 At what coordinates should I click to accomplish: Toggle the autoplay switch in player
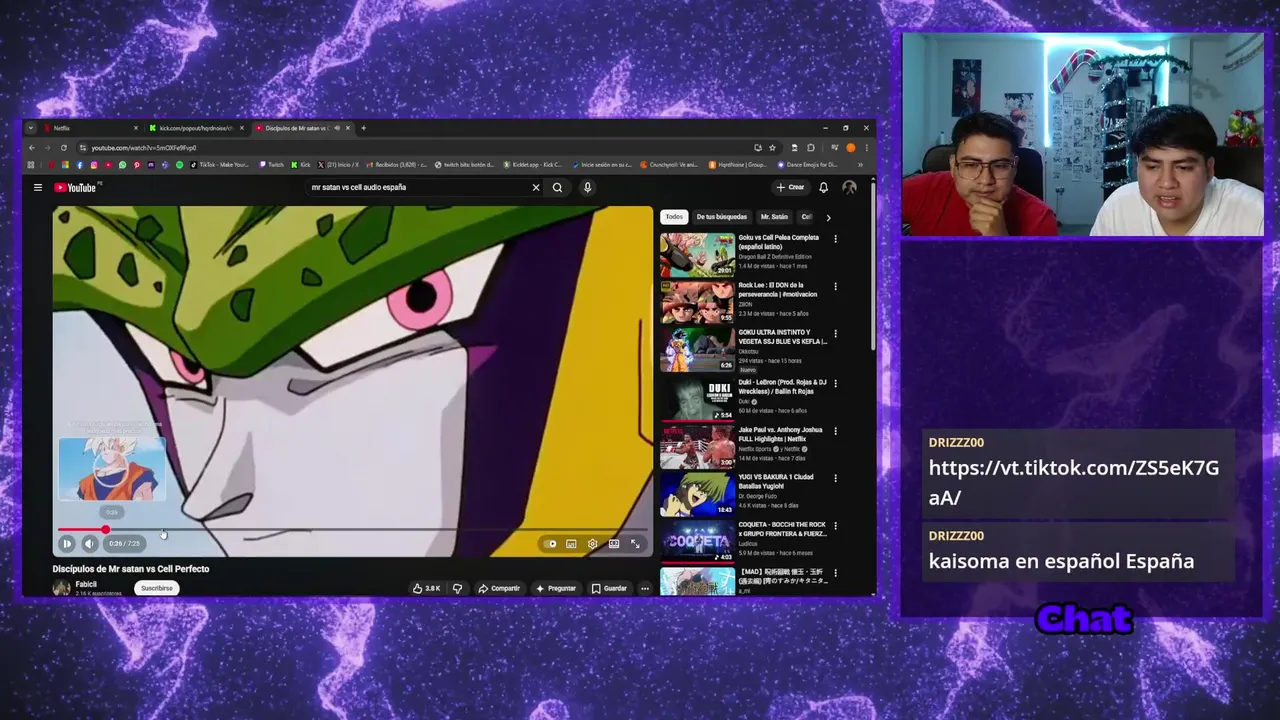pyautogui.click(x=550, y=544)
